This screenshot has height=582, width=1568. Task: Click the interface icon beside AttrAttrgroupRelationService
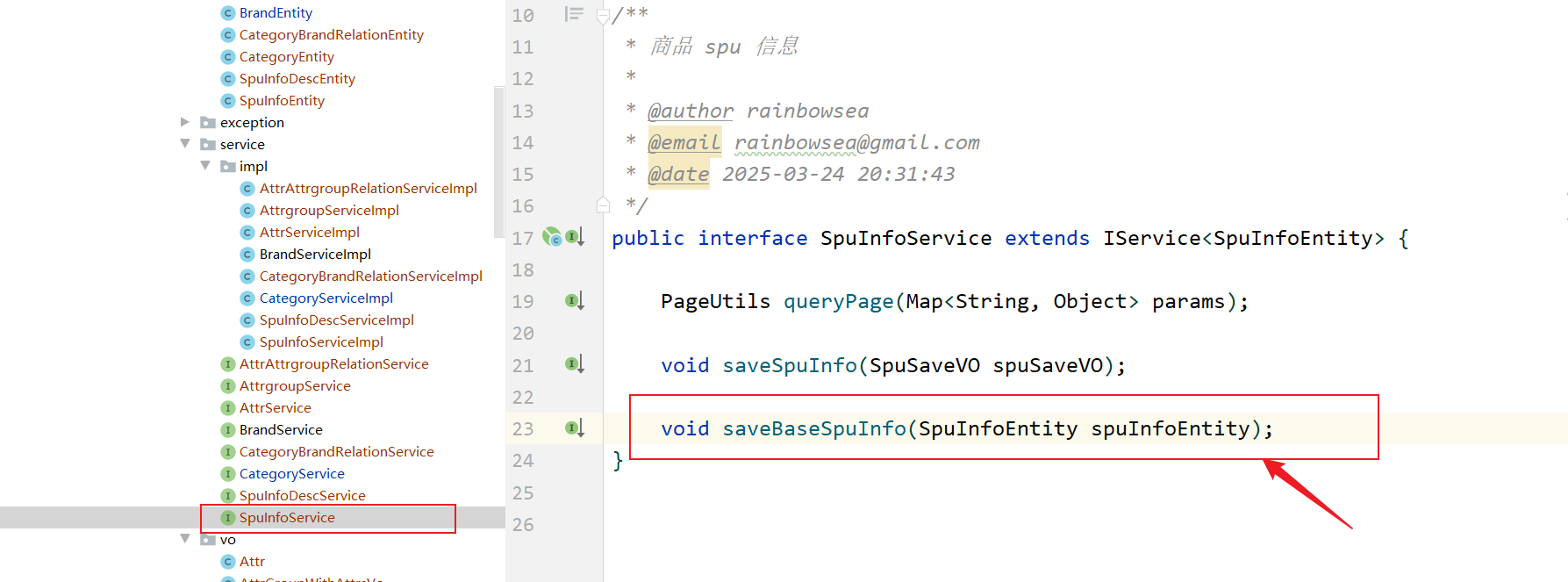pyautogui.click(x=228, y=364)
